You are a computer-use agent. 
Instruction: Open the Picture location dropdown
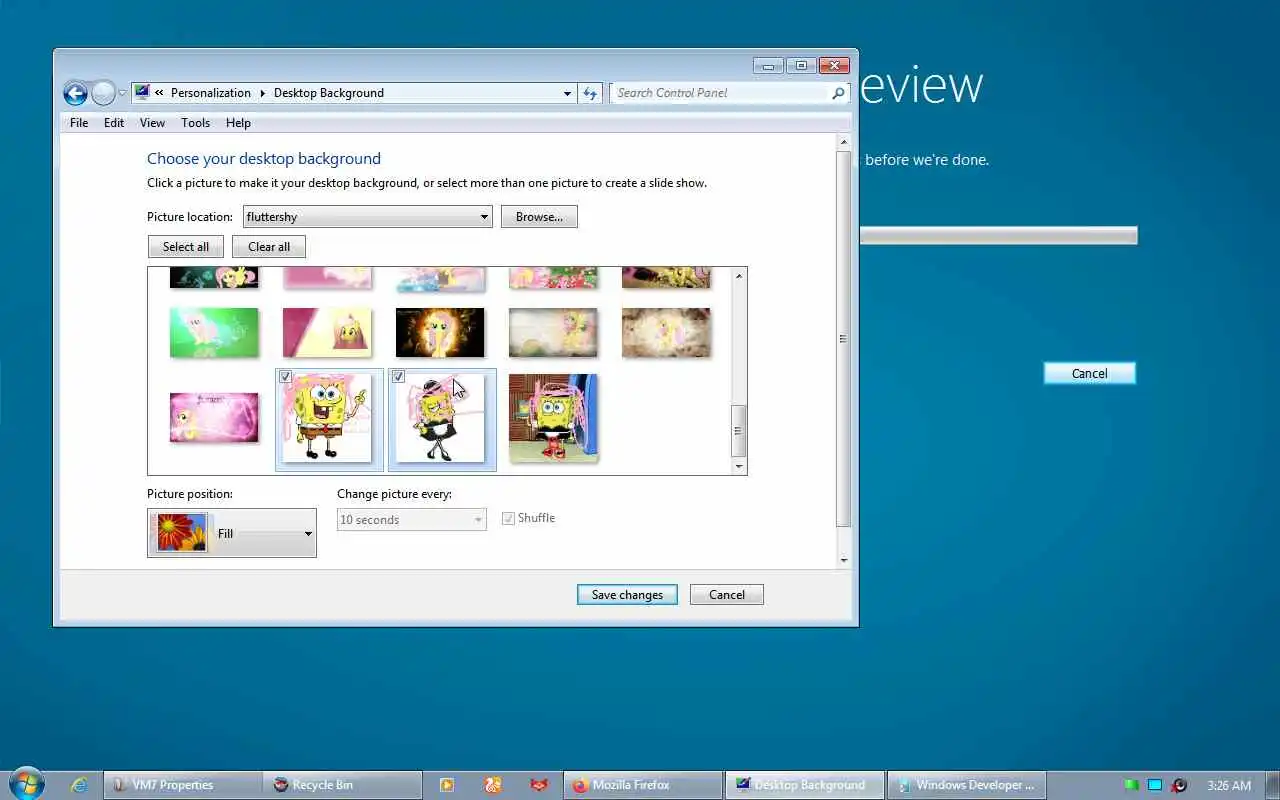[368, 217]
